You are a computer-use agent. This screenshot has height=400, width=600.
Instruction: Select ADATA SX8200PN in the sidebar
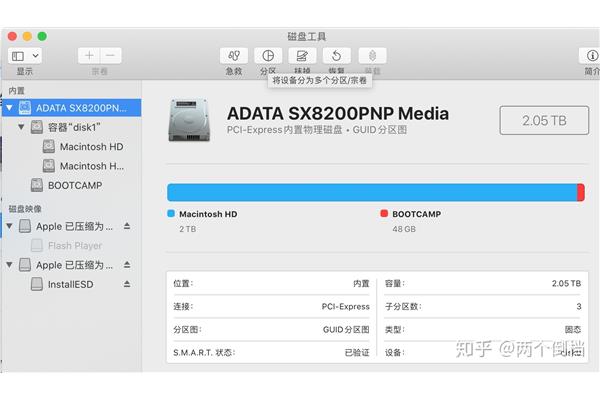[x=72, y=108]
